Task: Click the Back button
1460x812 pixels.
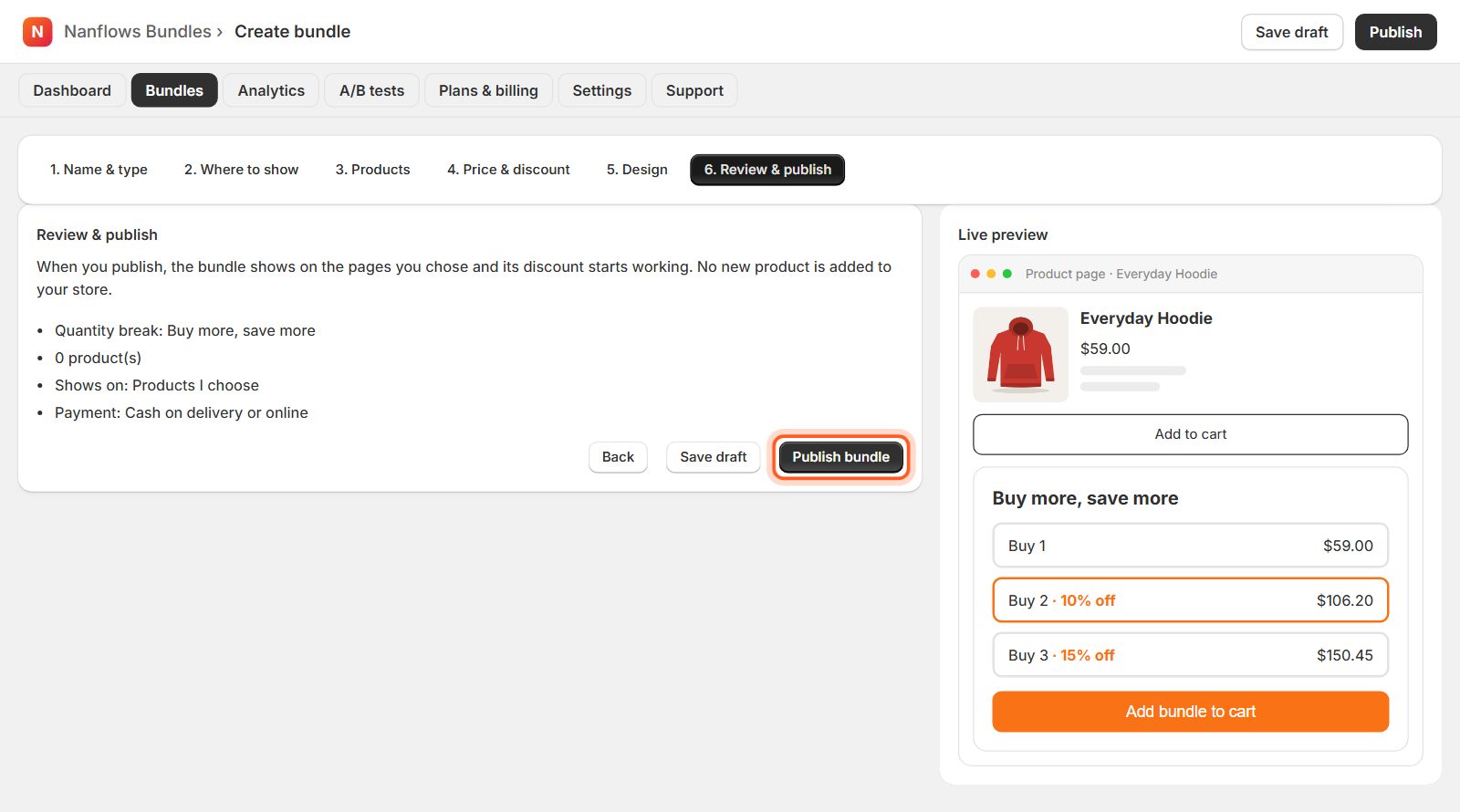Action: click(618, 457)
